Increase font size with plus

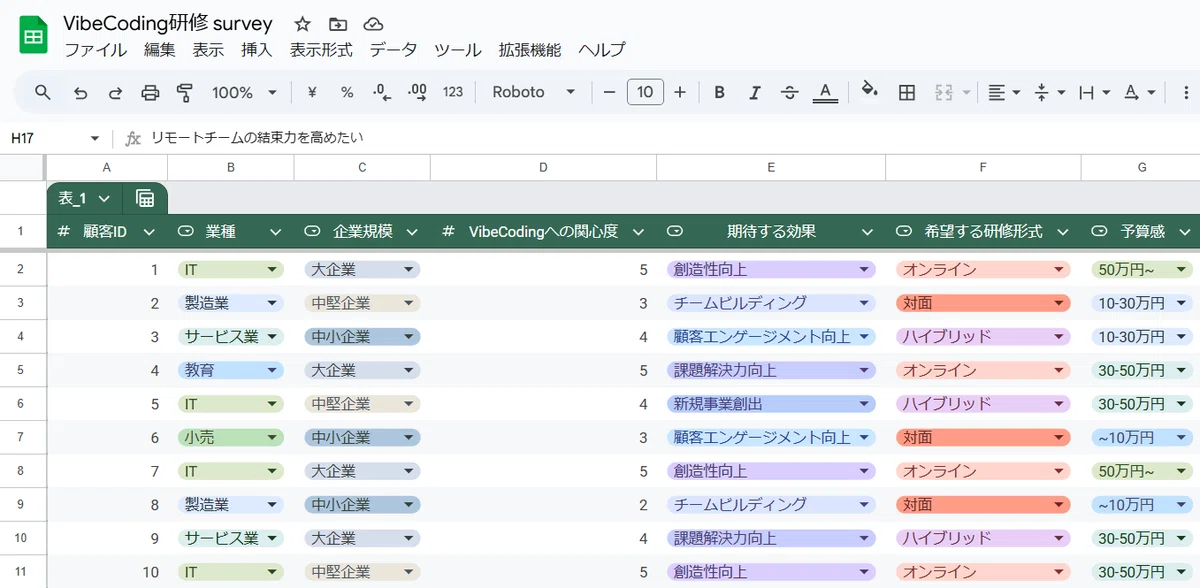pyautogui.click(x=680, y=92)
